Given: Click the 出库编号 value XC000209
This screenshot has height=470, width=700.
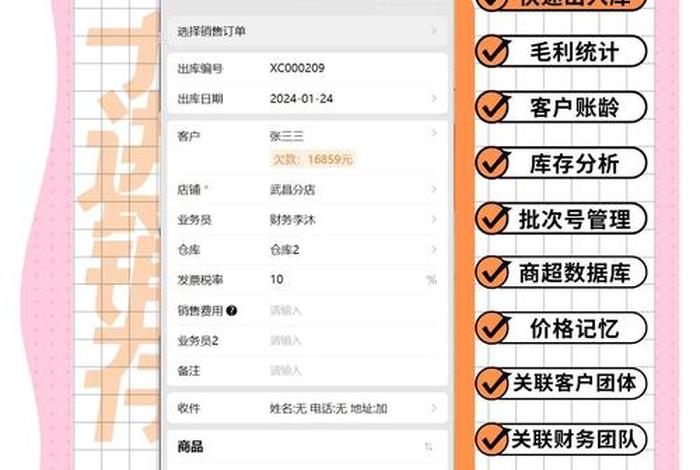Looking at the screenshot, I should 297,68.
